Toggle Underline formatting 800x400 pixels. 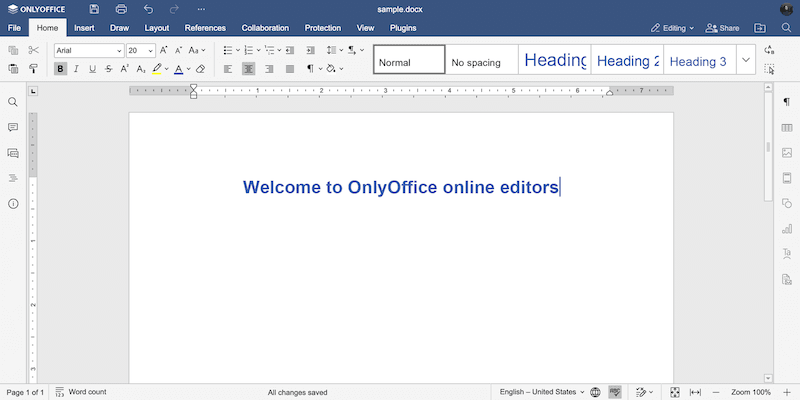click(92, 68)
